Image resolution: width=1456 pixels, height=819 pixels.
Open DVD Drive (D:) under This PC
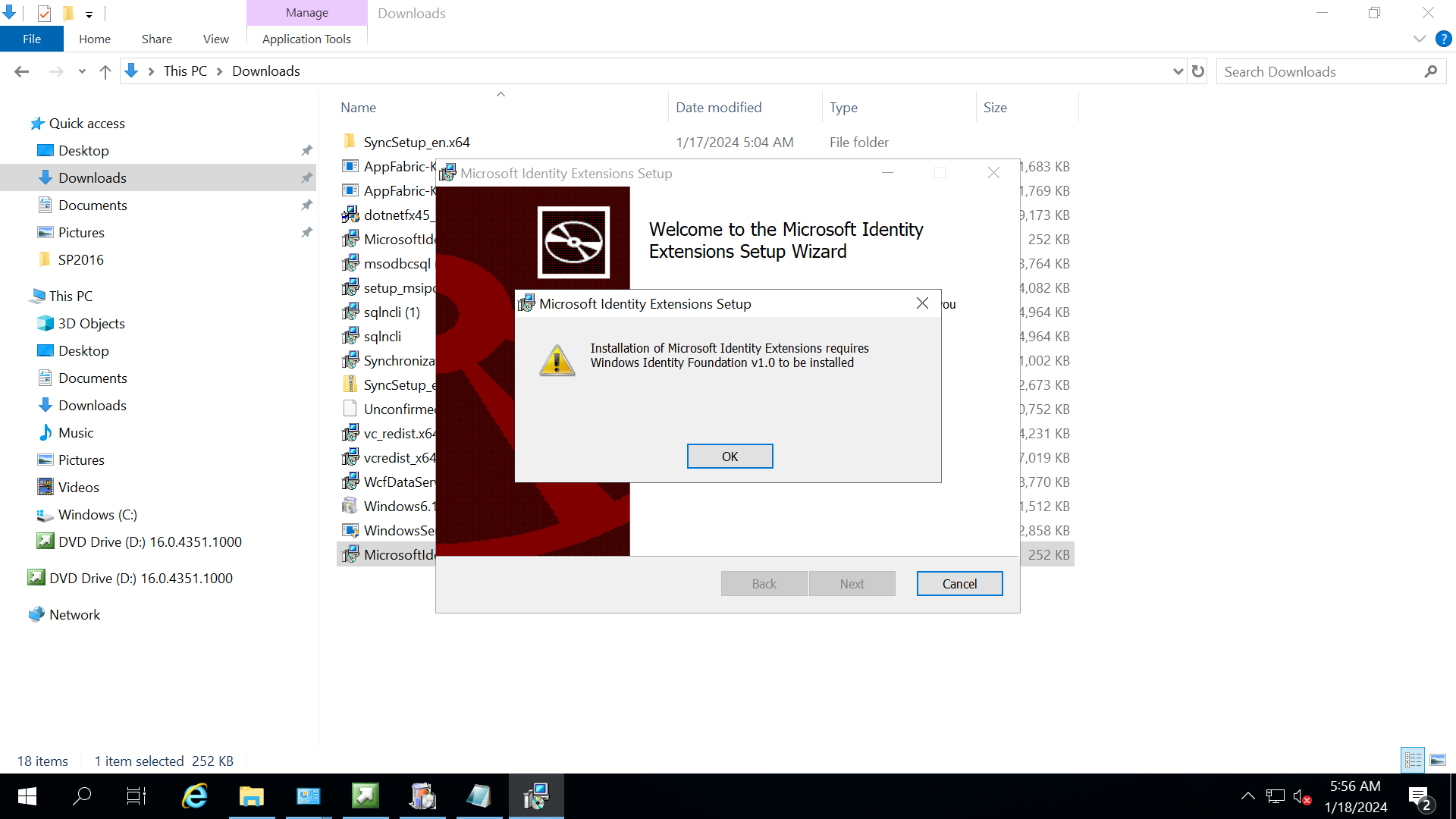click(x=149, y=542)
